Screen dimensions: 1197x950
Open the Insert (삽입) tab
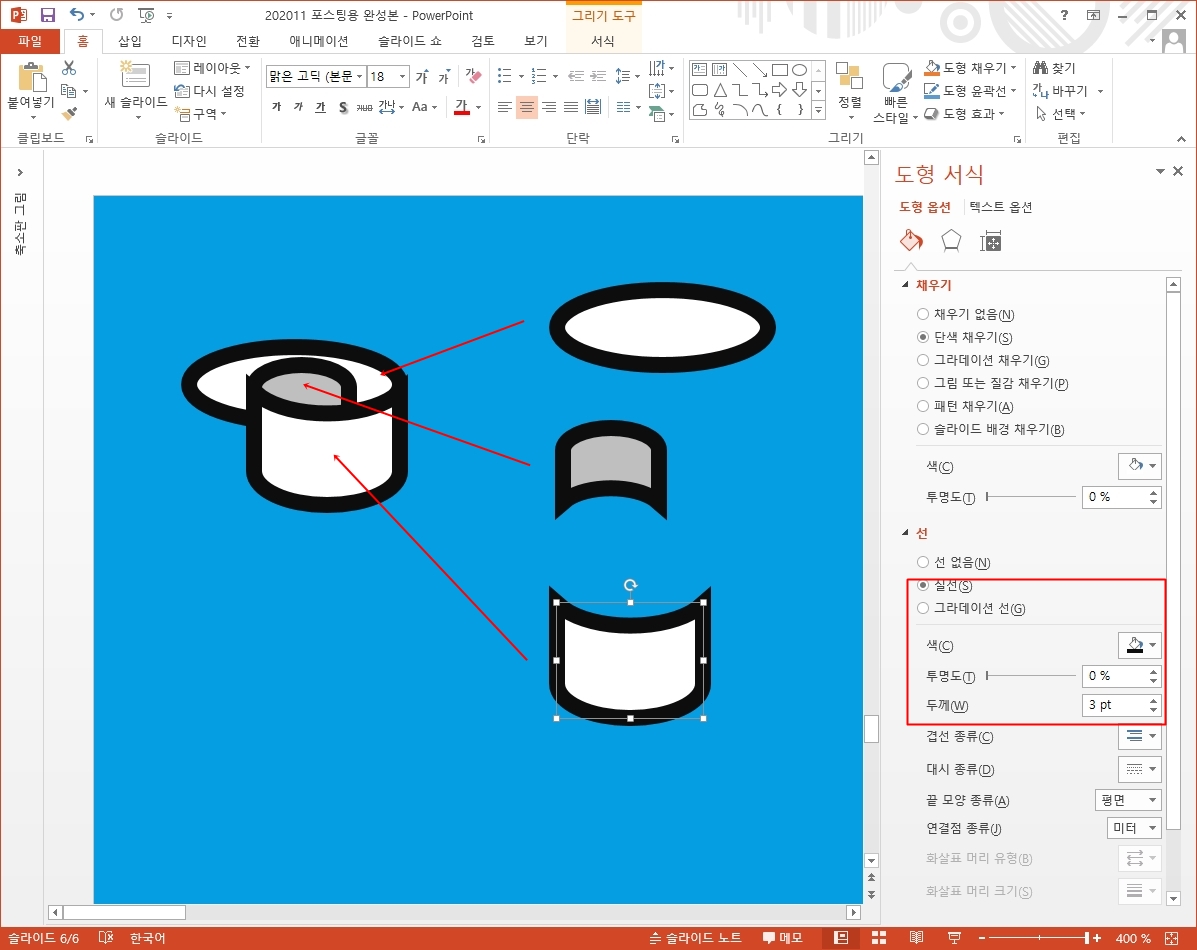pos(130,40)
